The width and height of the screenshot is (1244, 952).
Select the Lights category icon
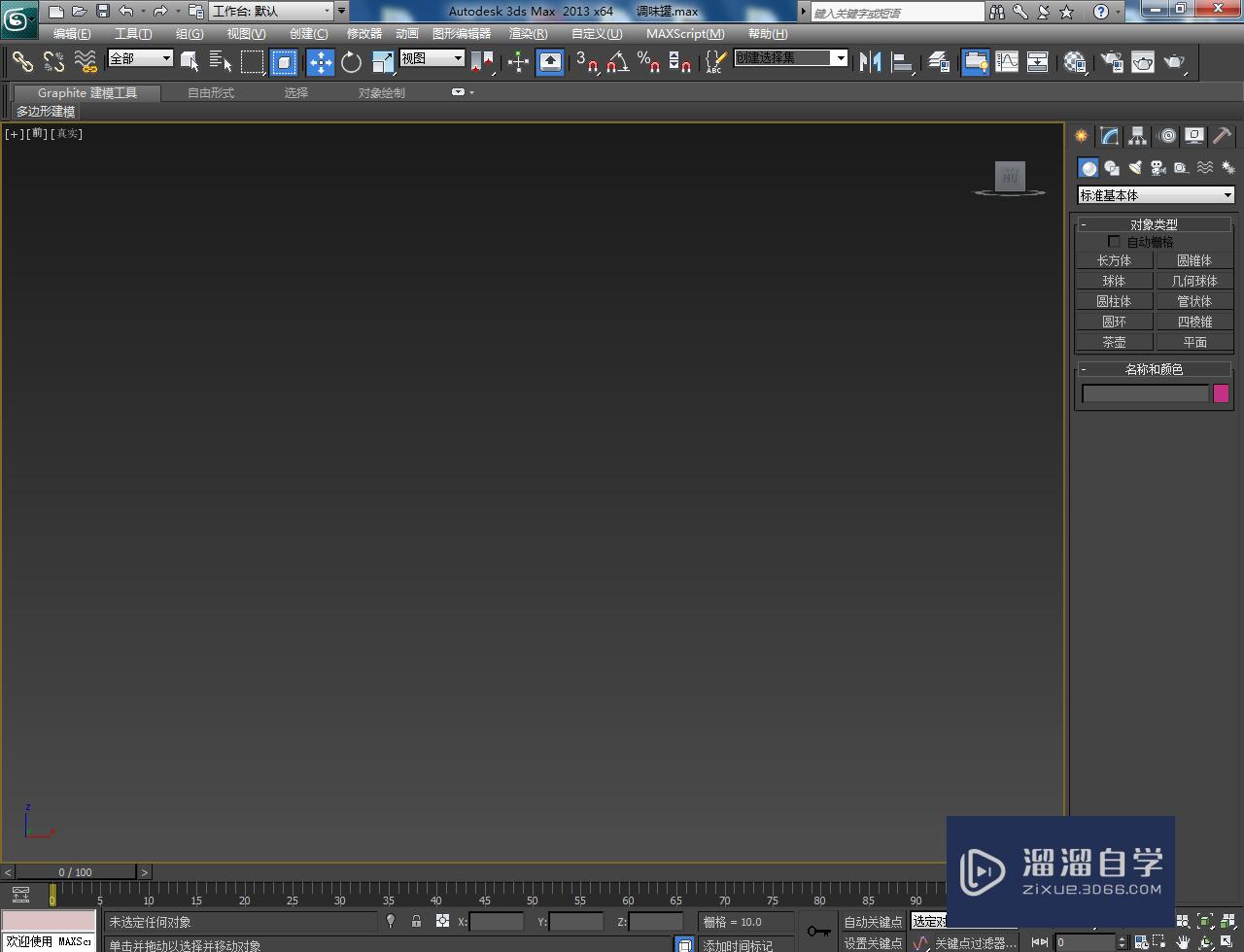(x=1134, y=168)
